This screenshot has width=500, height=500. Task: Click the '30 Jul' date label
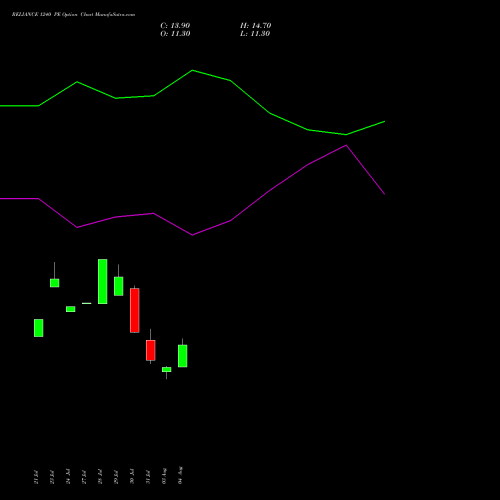click(x=132, y=477)
